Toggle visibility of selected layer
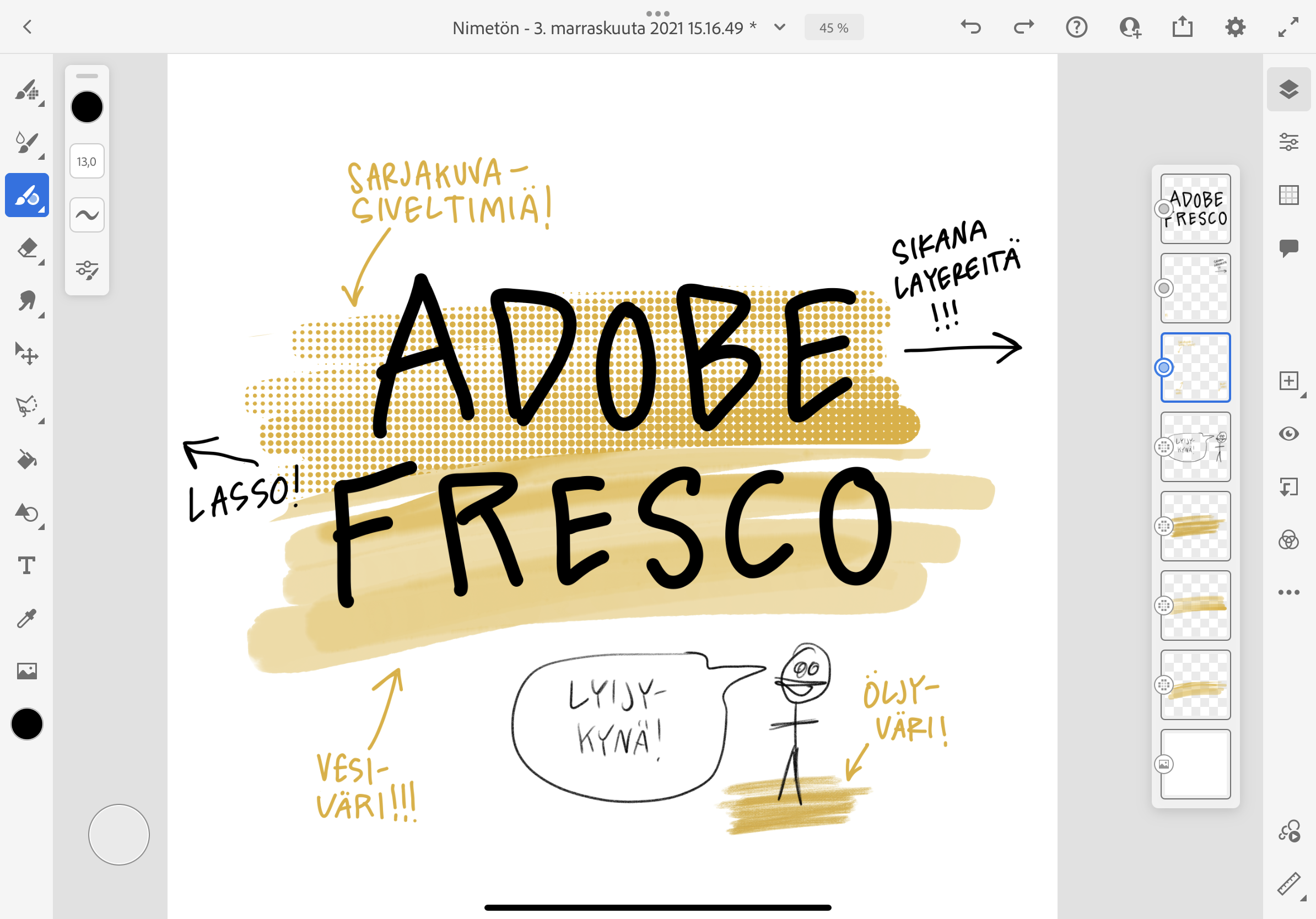The image size is (1316, 919). click(x=1288, y=434)
